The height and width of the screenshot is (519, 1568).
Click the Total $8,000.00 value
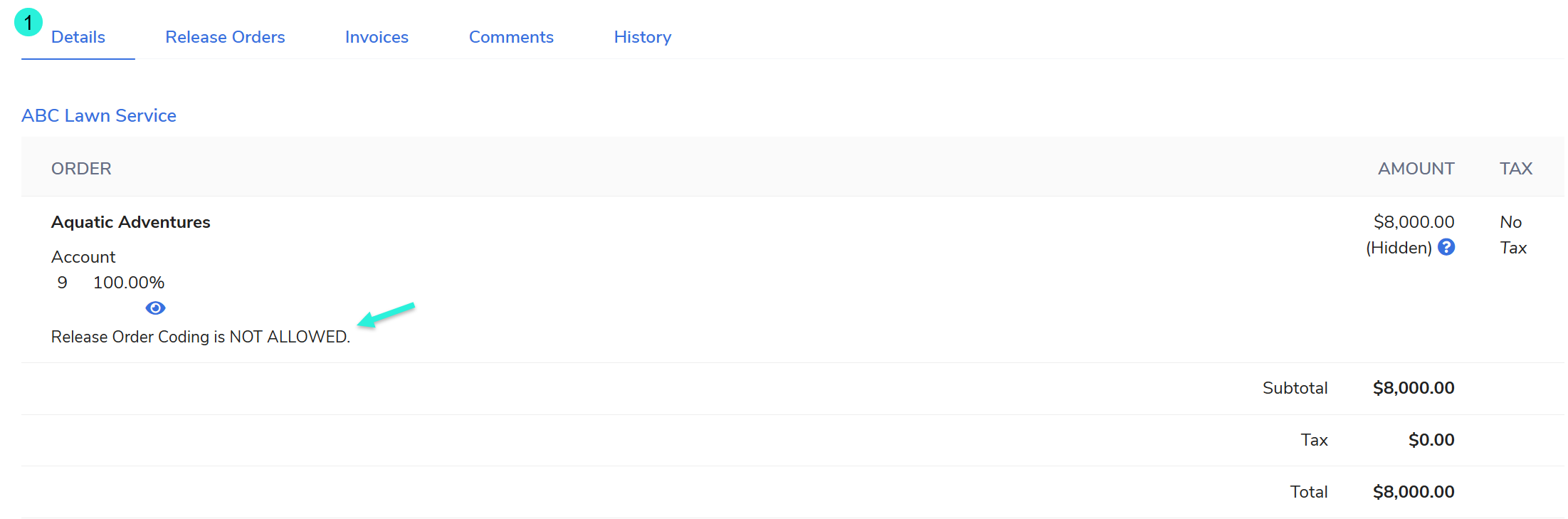pyautogui.click(x=1413, y=492)
